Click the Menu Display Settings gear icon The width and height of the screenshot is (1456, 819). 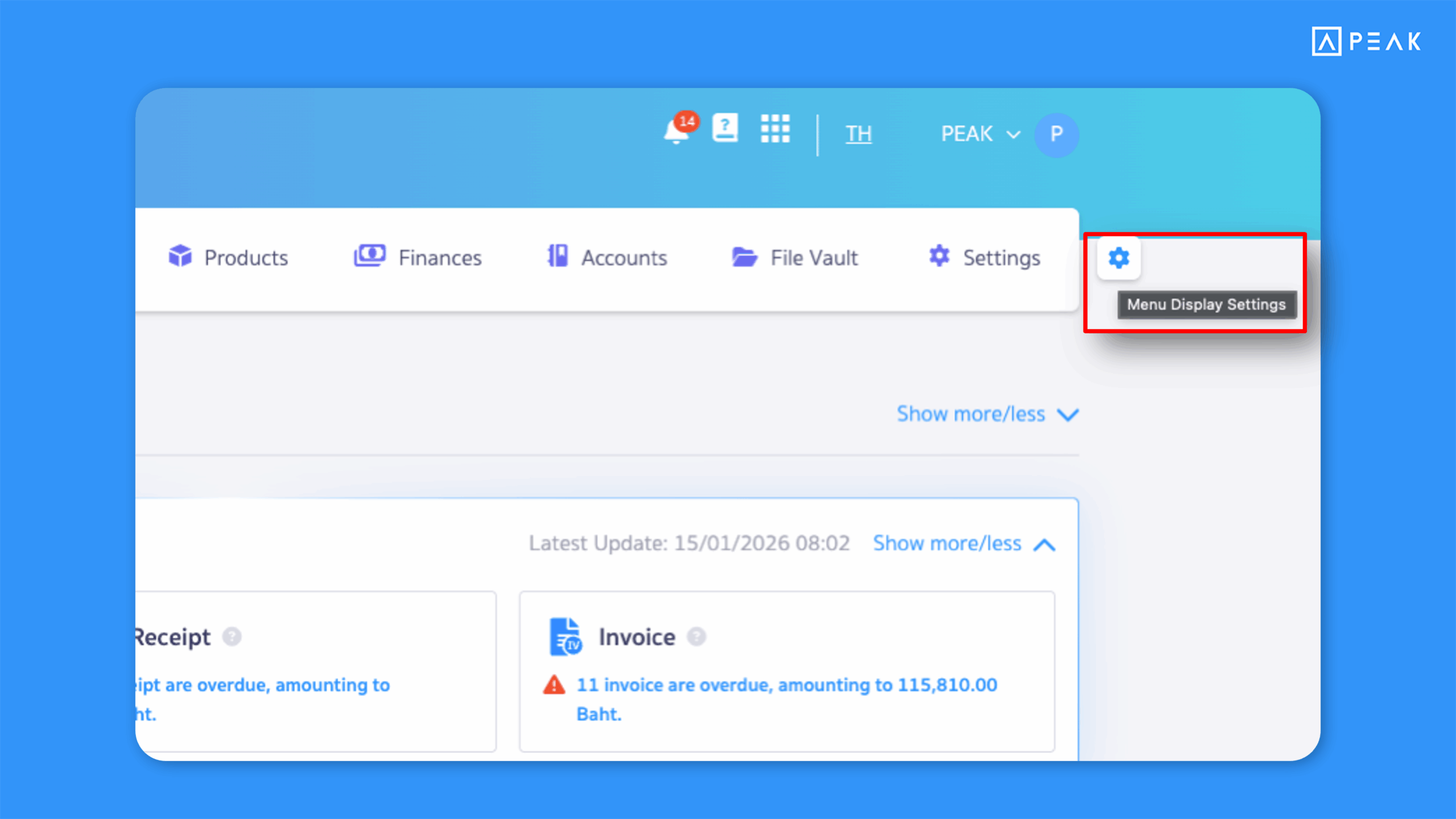coord(1118,258)
